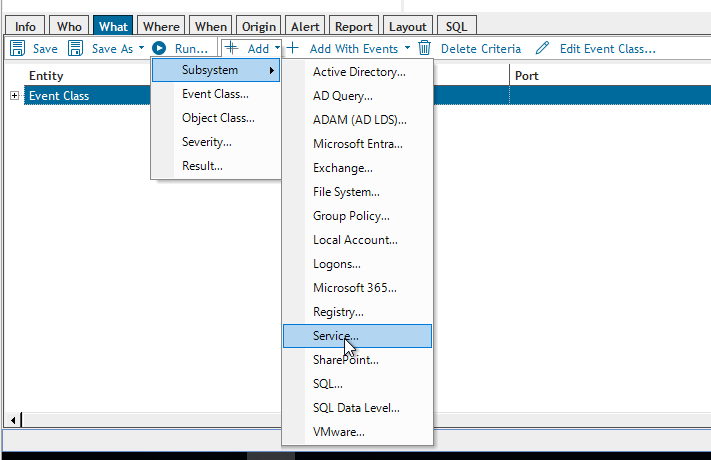Click the Run... toolbar label
The width and height of the screenshot is (711, 460).
(x=191, y=49)
